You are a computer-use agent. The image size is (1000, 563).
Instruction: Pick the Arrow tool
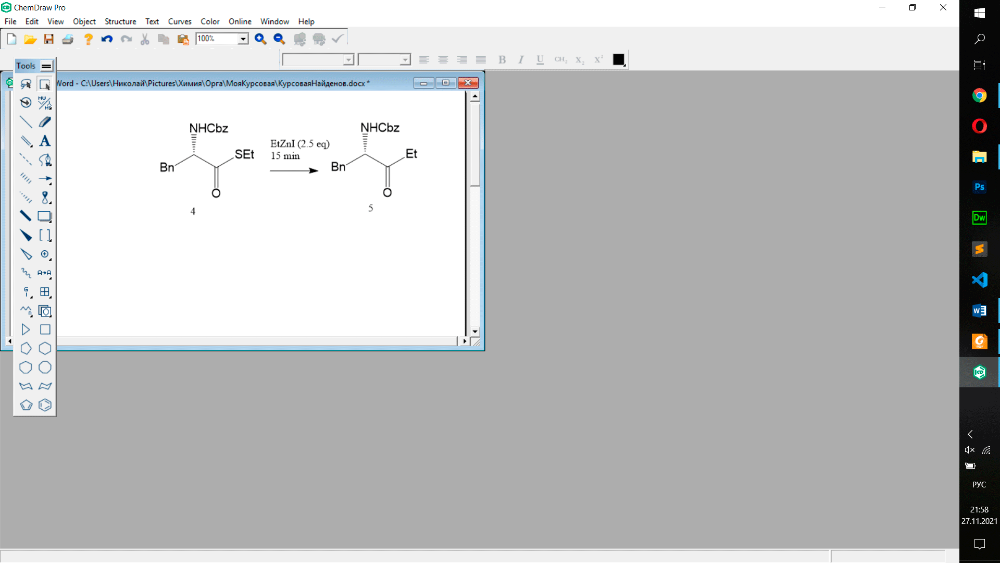[45, 179]
